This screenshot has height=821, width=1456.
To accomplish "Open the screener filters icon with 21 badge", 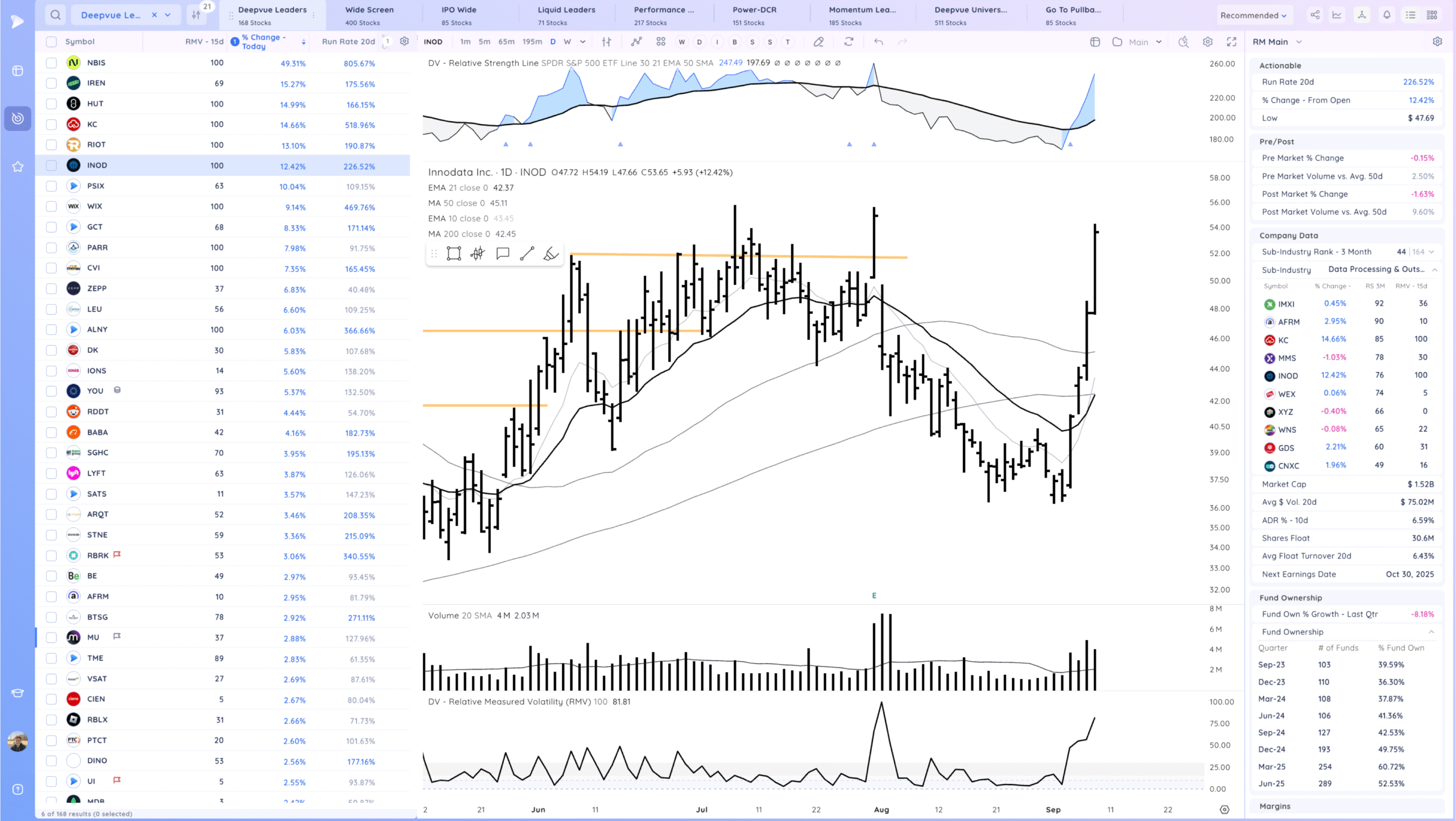I will (196, 15).
